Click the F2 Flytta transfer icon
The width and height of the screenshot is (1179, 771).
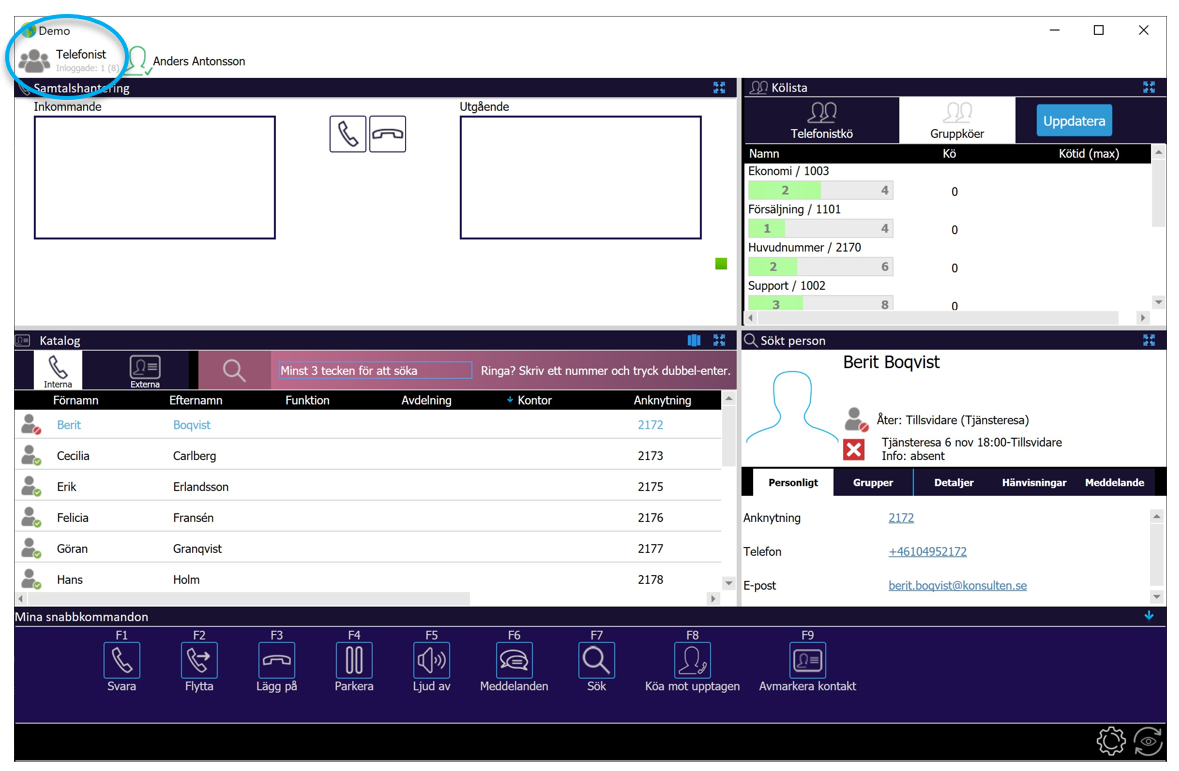[199, 660]
